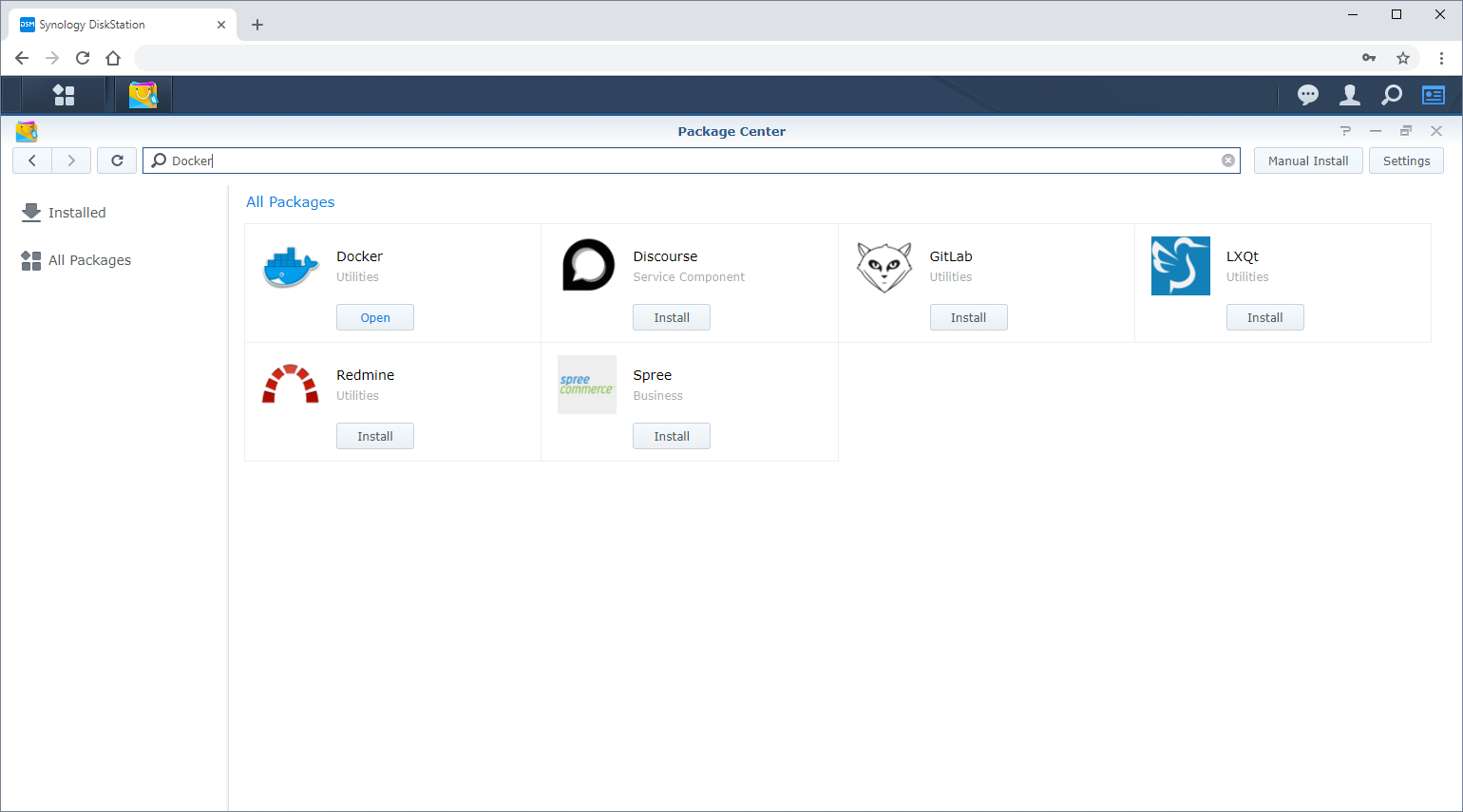Open the DSM Main Menu grid icon
This screenshot has height=812, width=1463.
pos(64,95)
